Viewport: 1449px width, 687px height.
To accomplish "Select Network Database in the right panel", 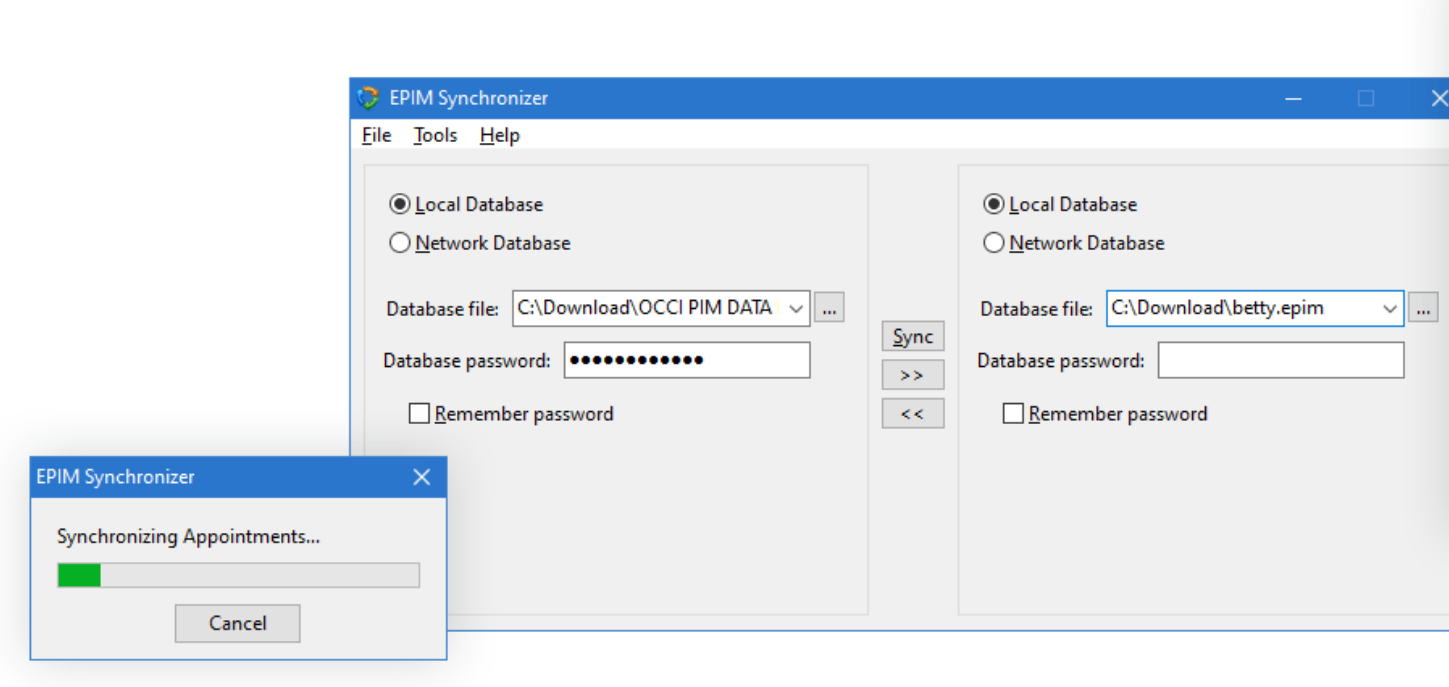I will tap(993, 242).
